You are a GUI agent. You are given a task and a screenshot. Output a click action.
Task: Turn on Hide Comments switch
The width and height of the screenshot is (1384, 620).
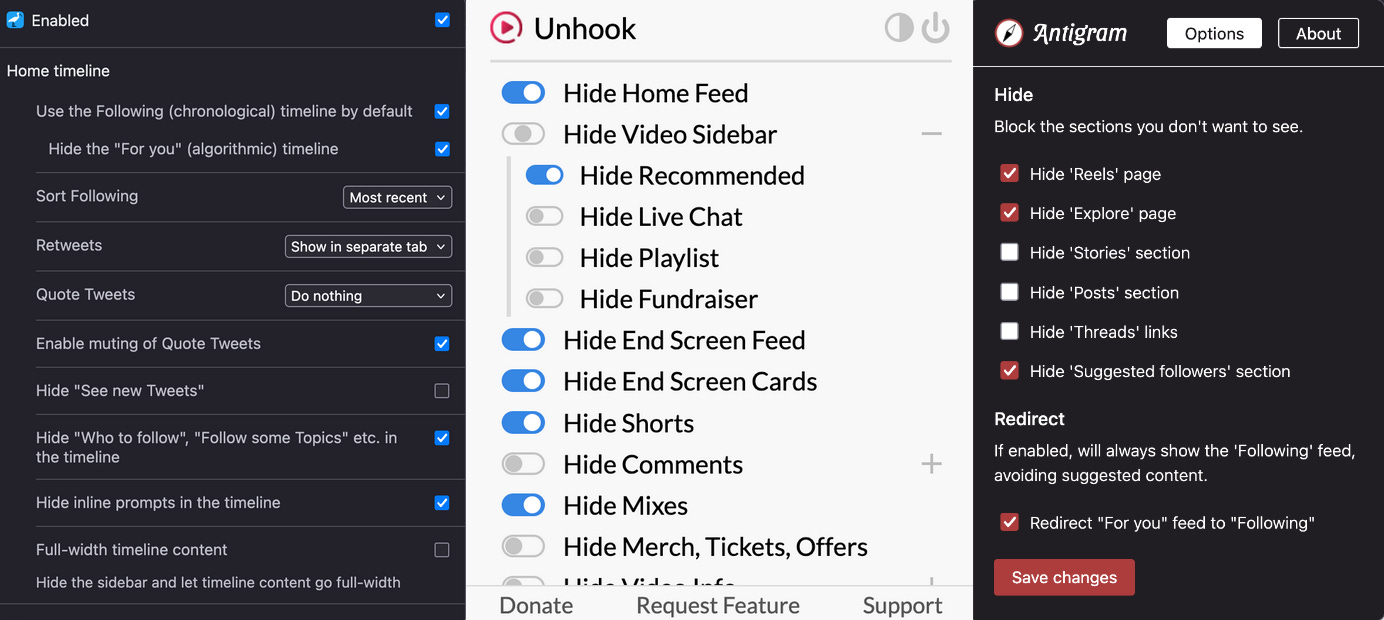(x=523, y=464)
